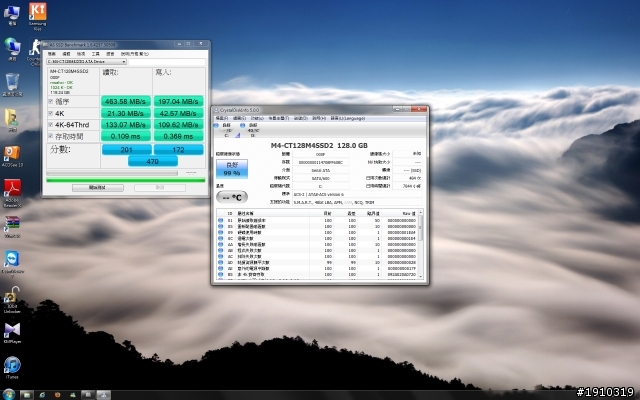Click the grey progress bar in AS SSD
Viewport: 640px width, 400px height.
(x=112, y=173)
